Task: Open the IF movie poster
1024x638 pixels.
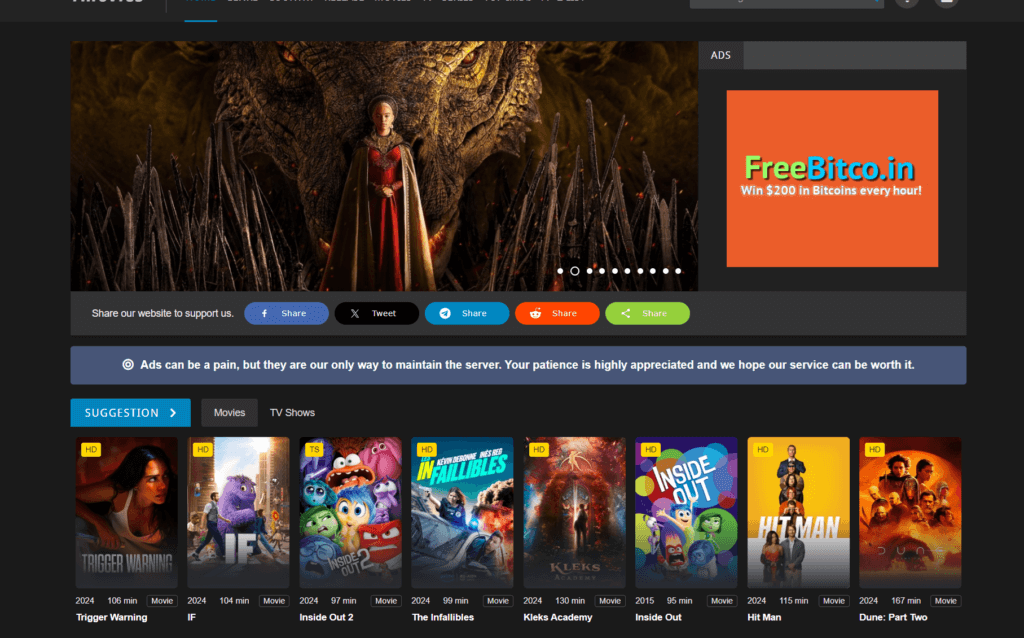Action: tap(238, 512)
